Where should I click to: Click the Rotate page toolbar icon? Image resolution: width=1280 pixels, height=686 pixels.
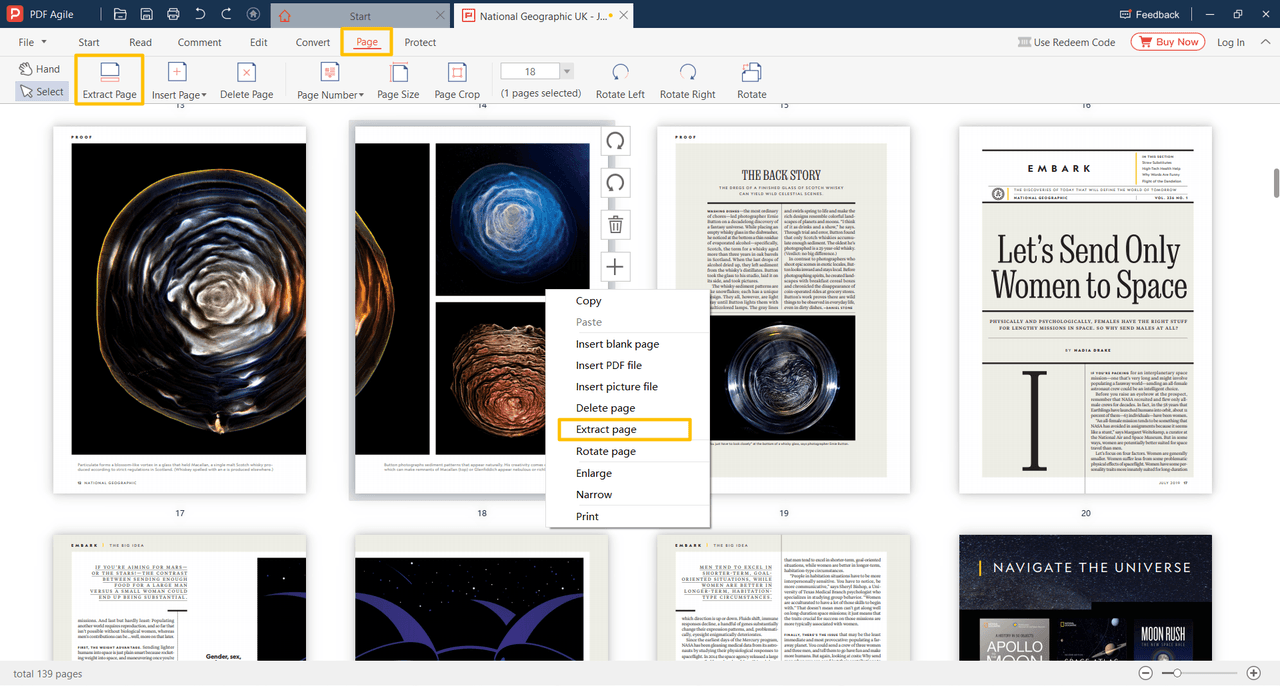752,80
